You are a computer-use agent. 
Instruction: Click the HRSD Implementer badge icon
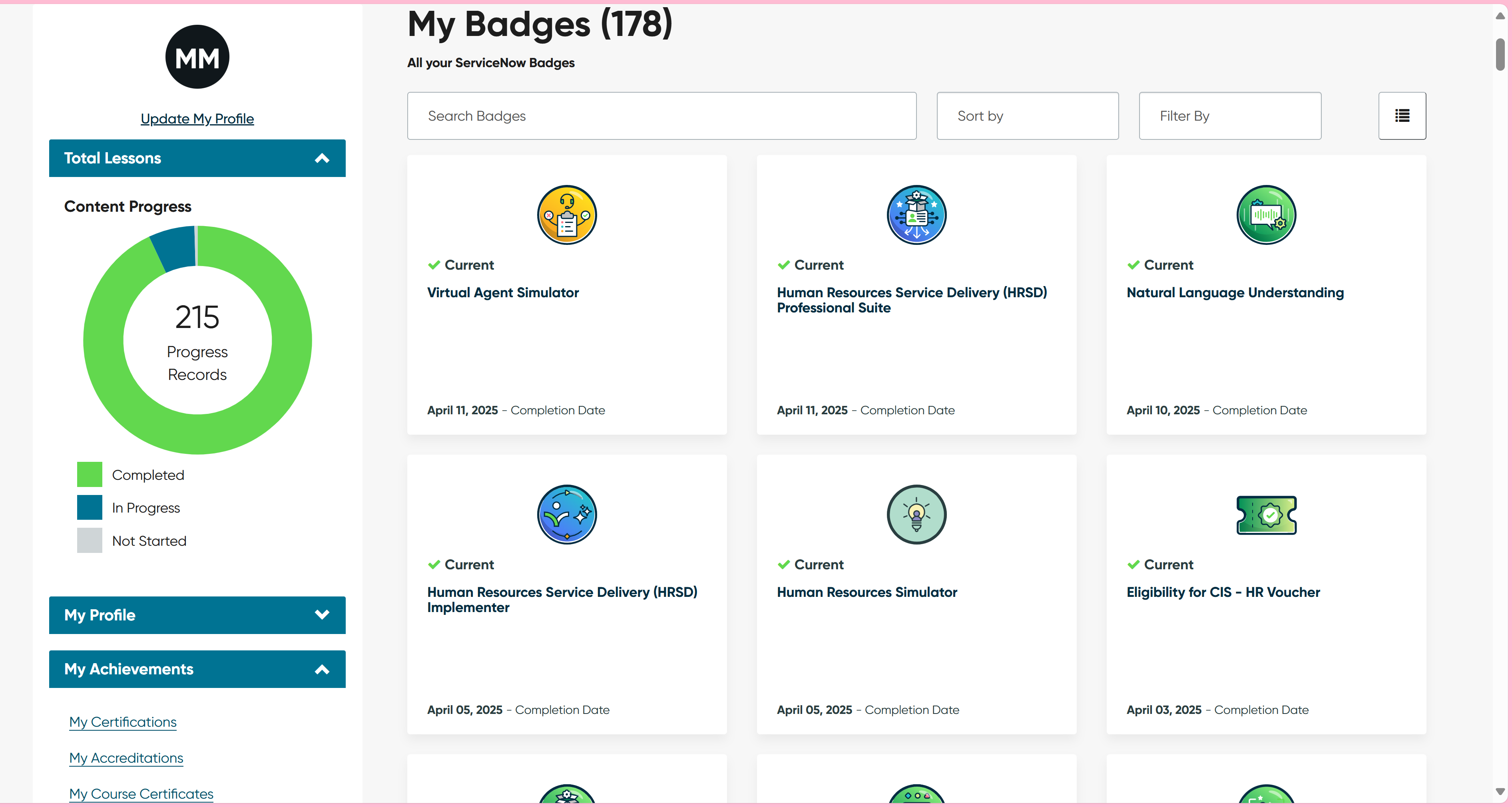566,514
